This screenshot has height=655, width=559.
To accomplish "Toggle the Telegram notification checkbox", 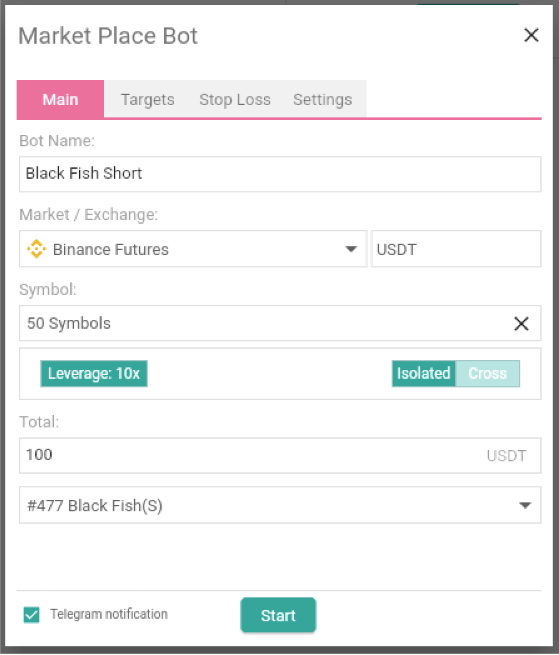I will 31,614.
